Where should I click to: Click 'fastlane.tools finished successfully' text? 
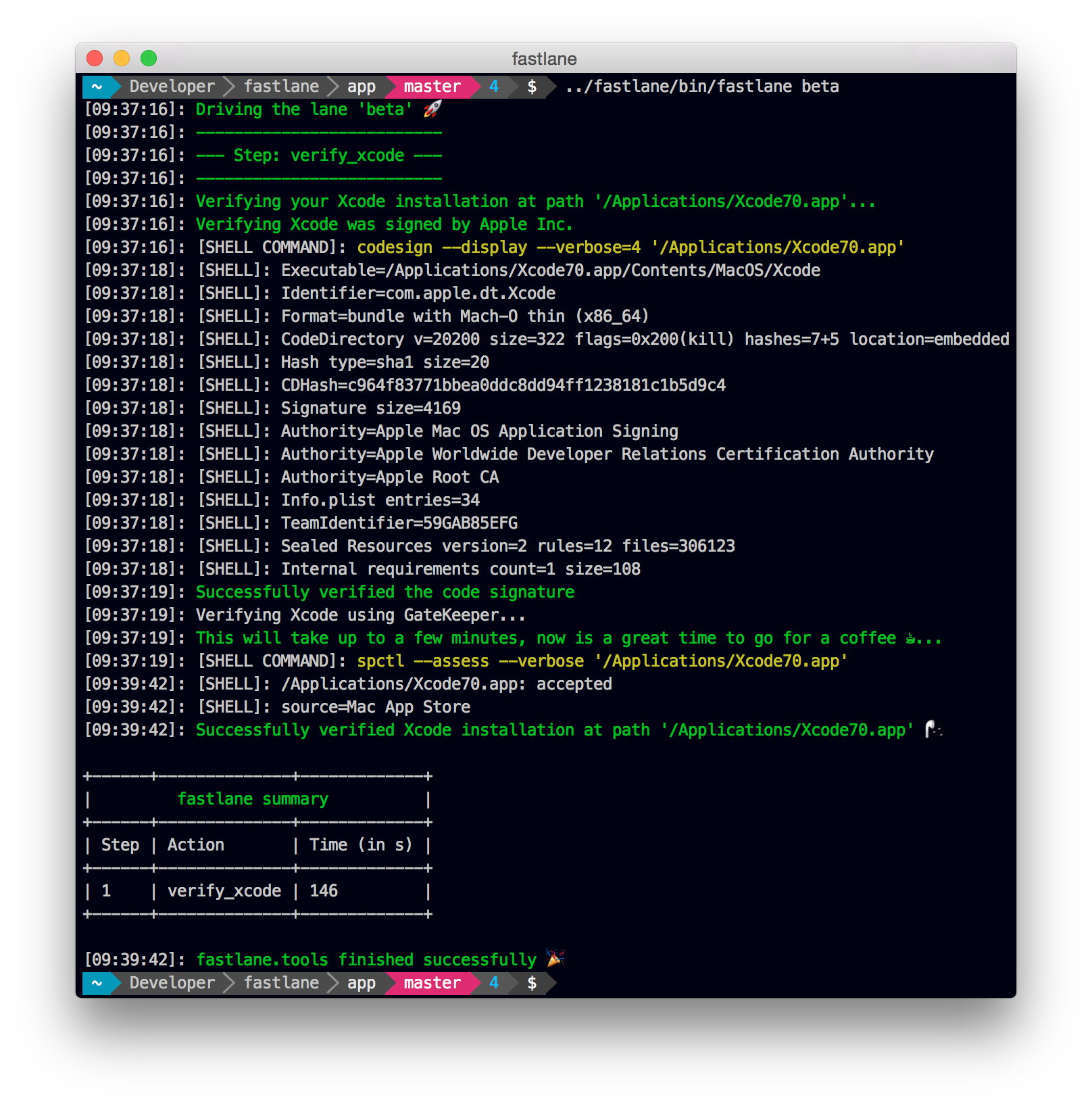click(x=366, y=960)
